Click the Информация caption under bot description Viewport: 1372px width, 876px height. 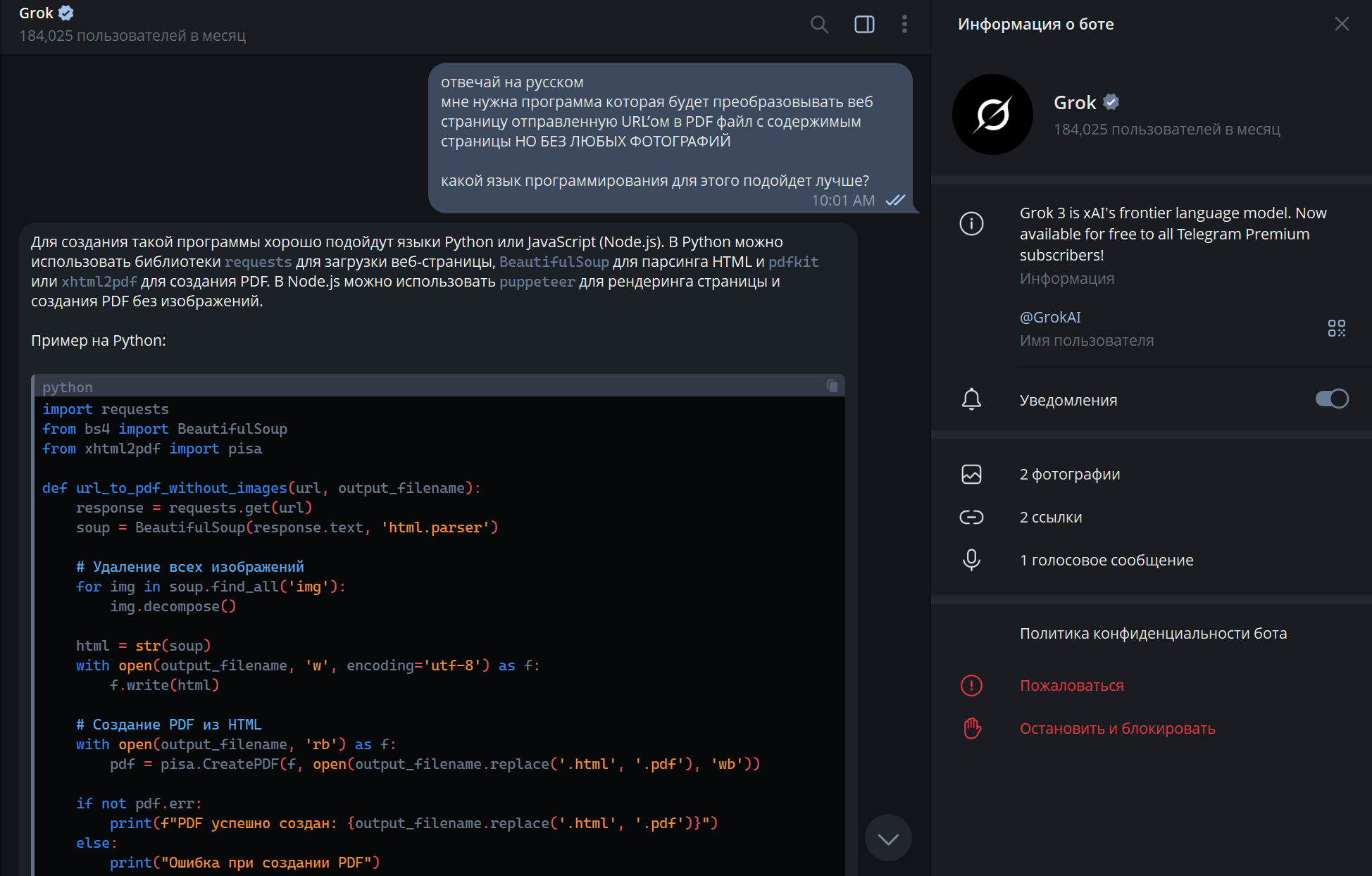click(x=1066, y=278)
